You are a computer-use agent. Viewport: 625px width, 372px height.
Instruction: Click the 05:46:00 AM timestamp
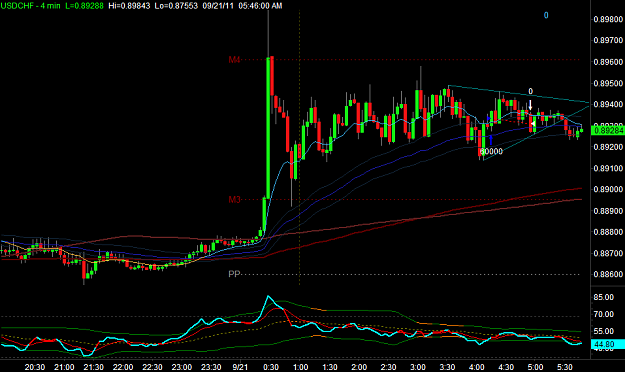[260, 6]
